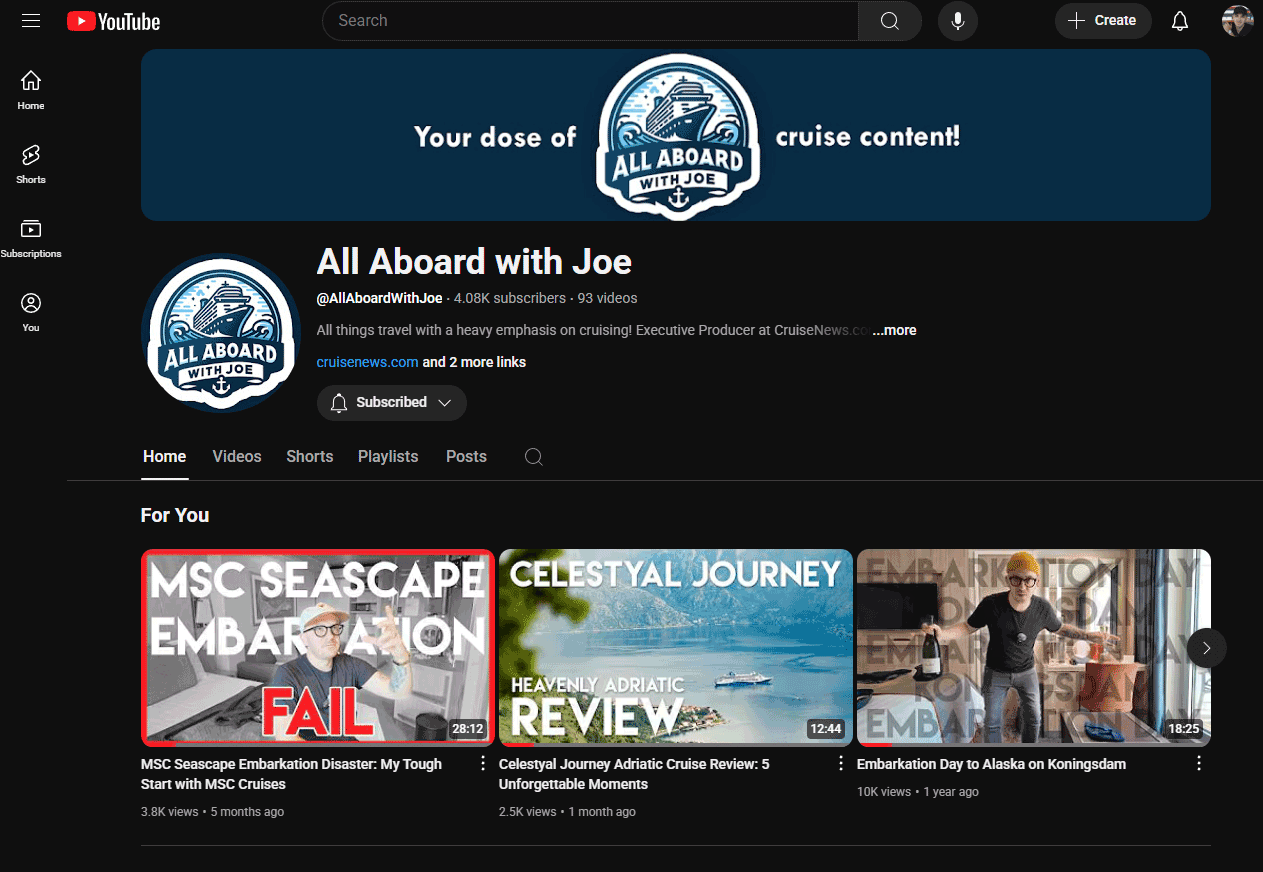Screen dimensions: 1263x872
Task: Click the search magnifier button
Action: (x=888, y=20)
